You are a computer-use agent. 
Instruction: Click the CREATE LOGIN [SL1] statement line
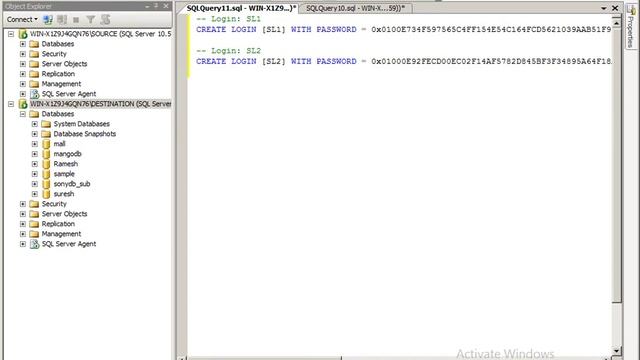(403, 29)
